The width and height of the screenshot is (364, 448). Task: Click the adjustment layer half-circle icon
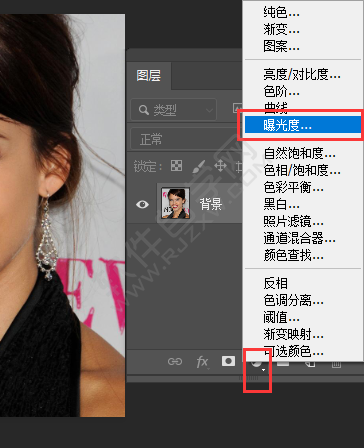257,364
